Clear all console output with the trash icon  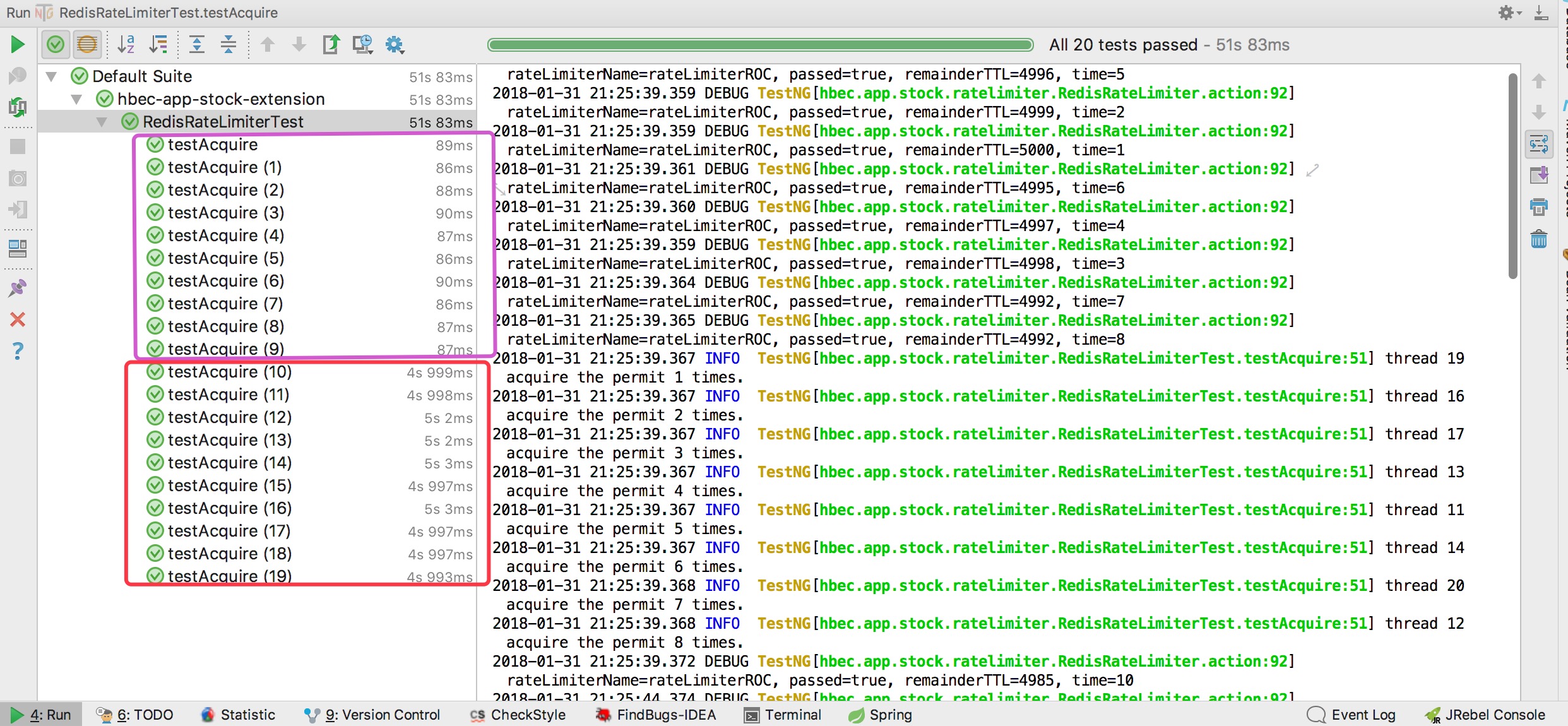click(1539, 239)
